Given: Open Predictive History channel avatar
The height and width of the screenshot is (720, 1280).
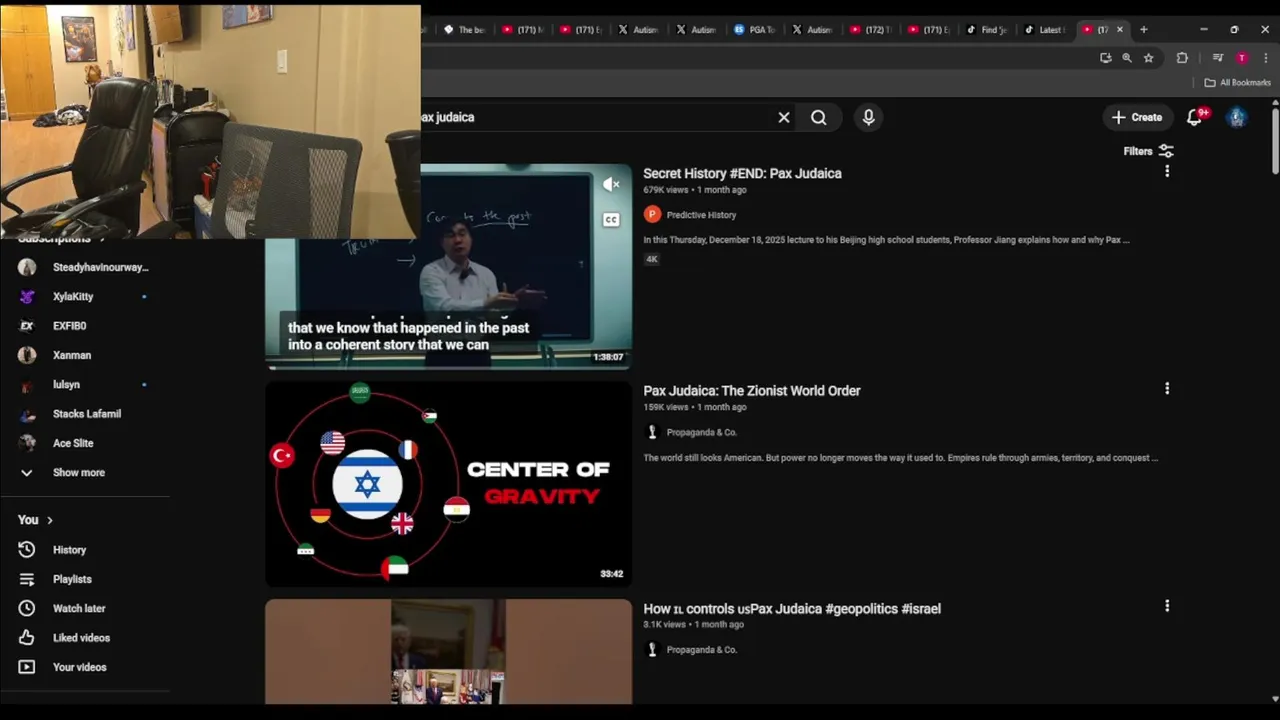Looking at the screenshot, I should 652,214.
